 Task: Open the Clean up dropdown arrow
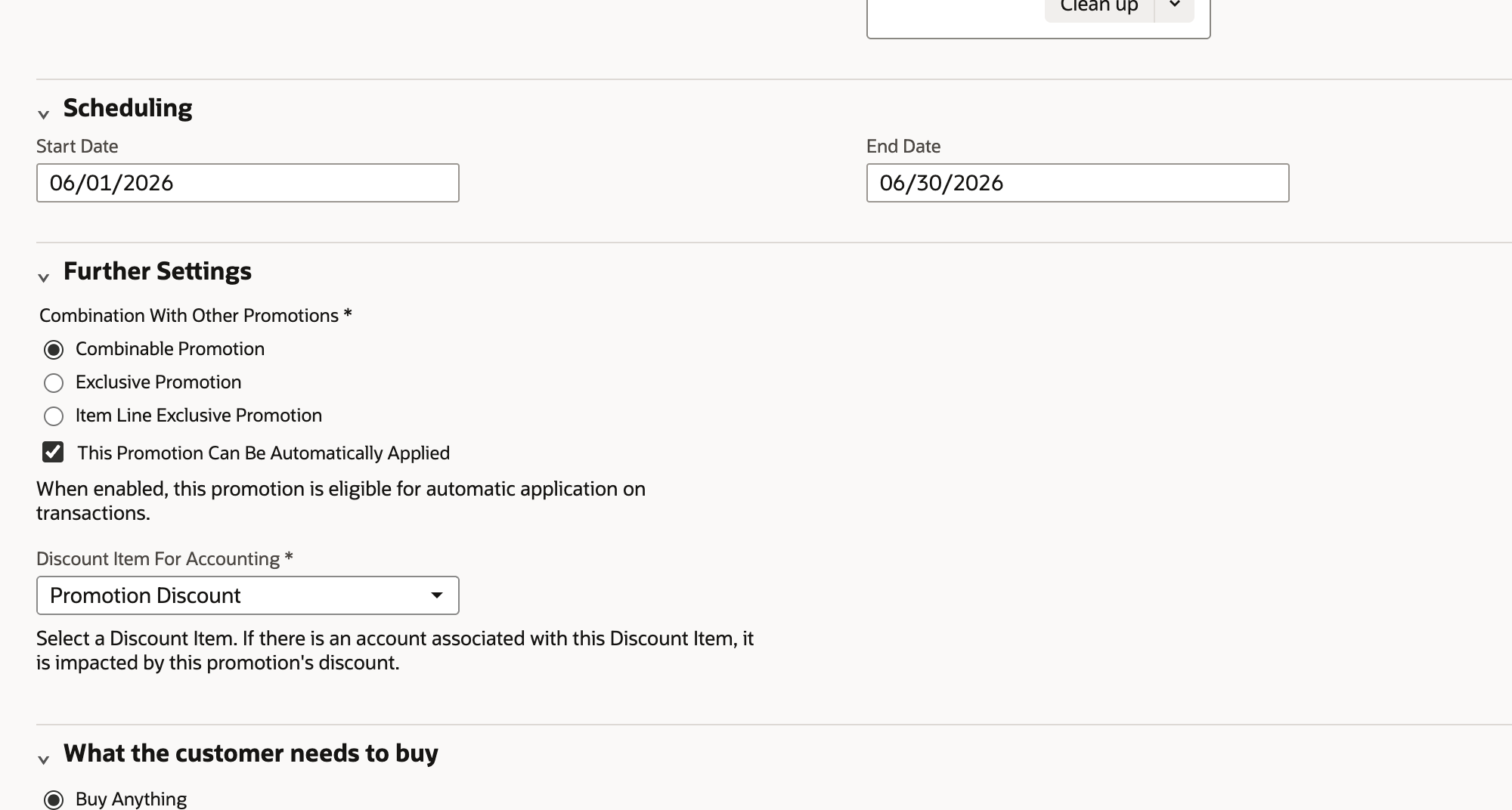[1175, 6]
